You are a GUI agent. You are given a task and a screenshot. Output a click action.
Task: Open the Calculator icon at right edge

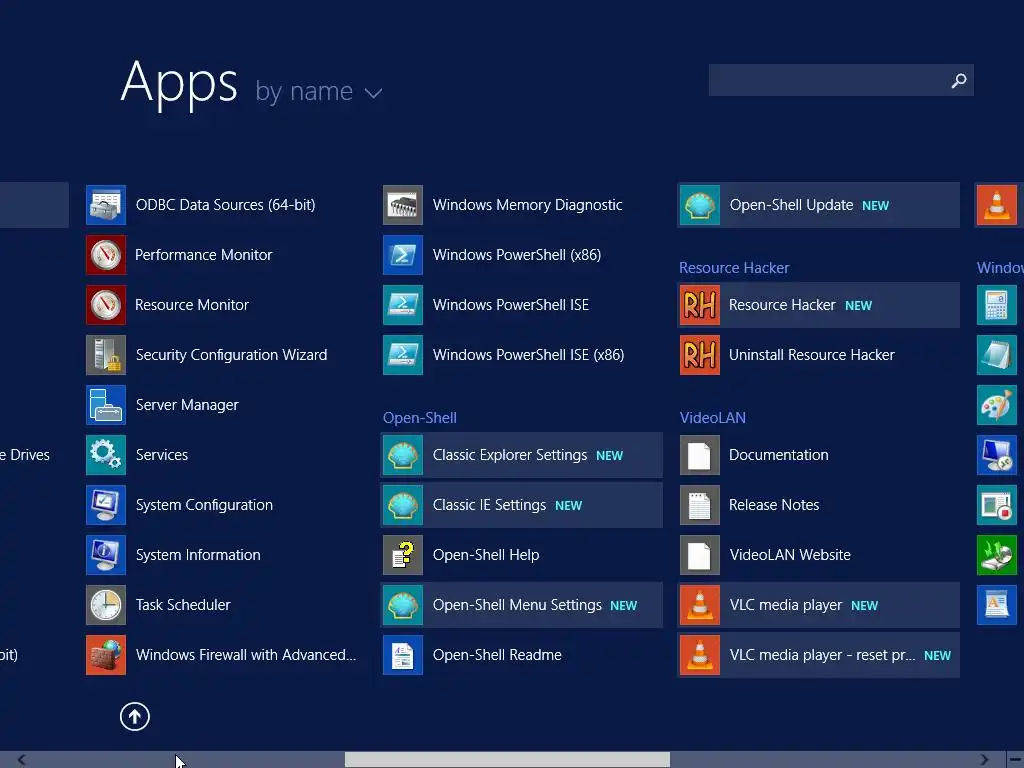tap(997, 305)
